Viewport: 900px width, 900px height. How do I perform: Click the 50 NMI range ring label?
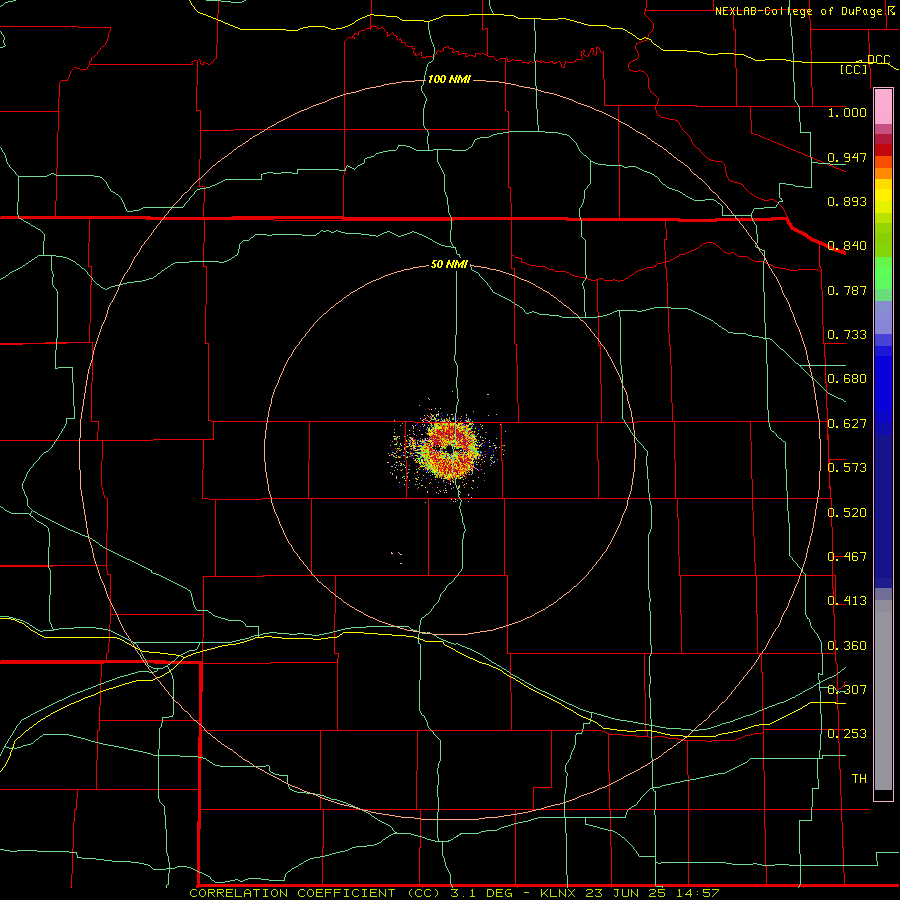(449, 264)
